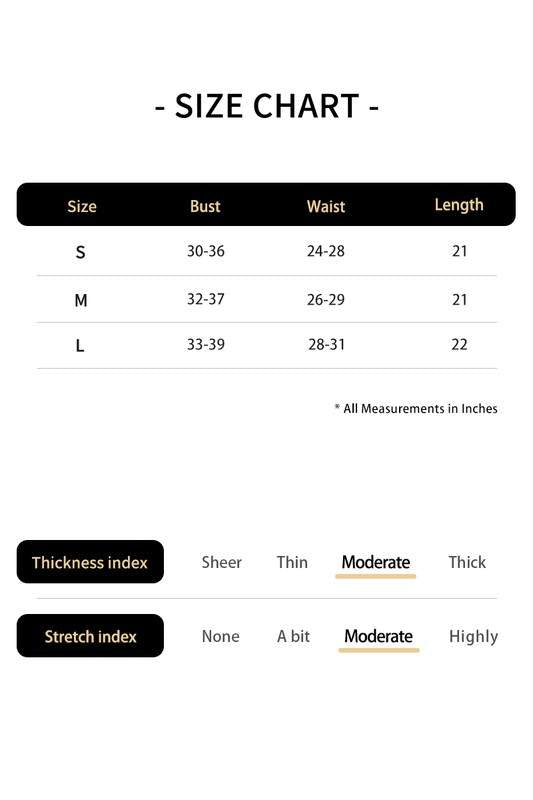The image size is (533, 800).
Task: Click size M row label
Action: 81,300
